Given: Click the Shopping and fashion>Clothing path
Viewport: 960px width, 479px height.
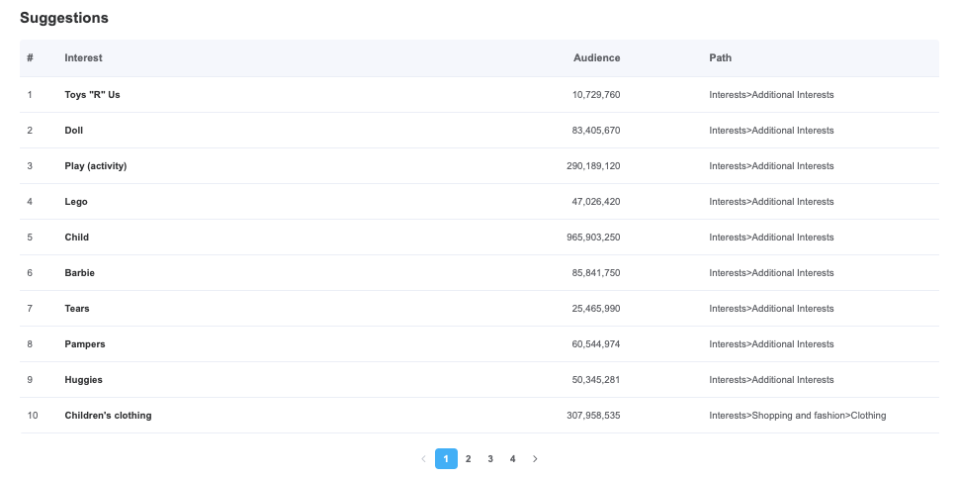Looking at the screenshot, I should coord(797,415).
